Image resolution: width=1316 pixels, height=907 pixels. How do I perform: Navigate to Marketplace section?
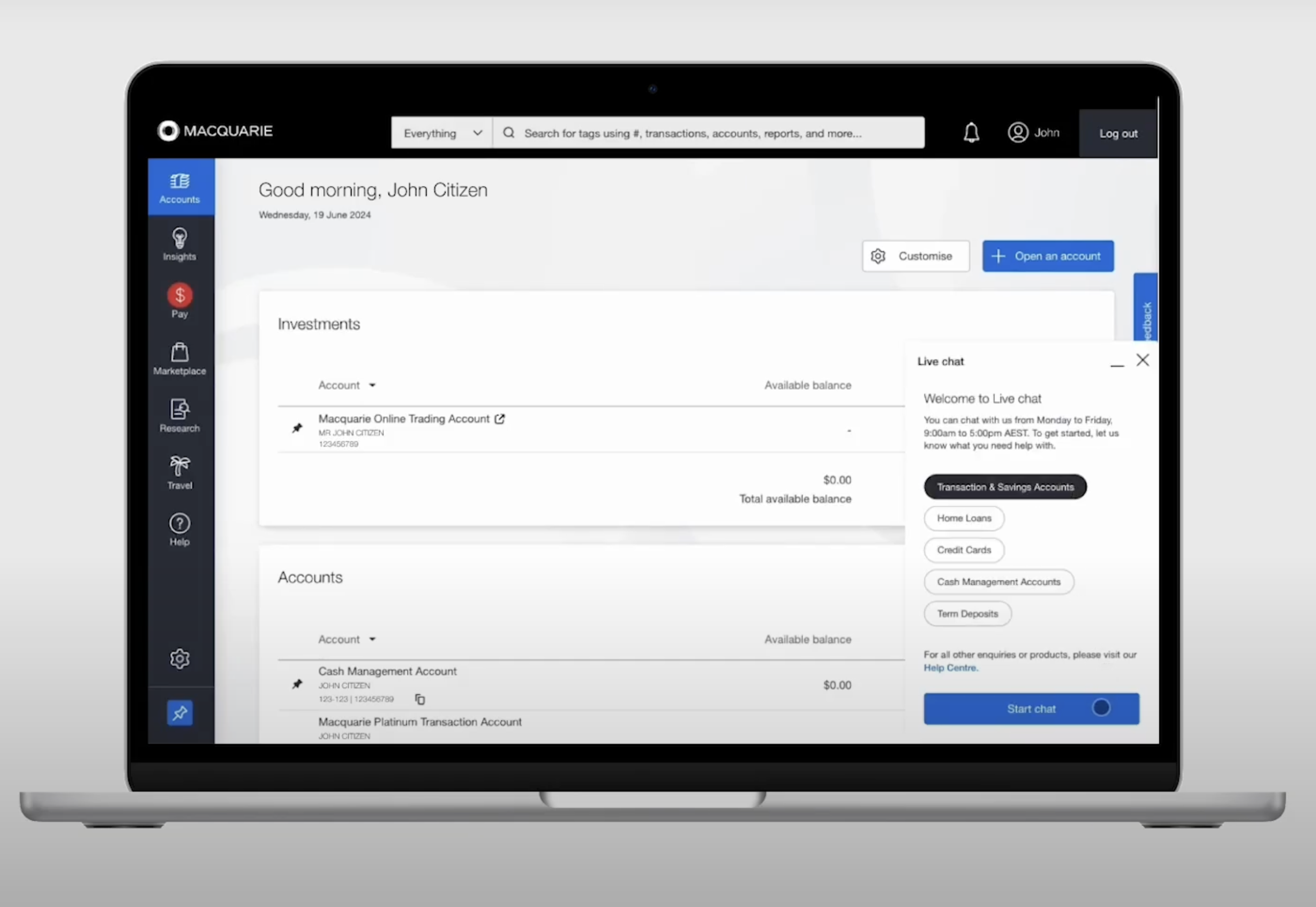[x=179, y=358]
